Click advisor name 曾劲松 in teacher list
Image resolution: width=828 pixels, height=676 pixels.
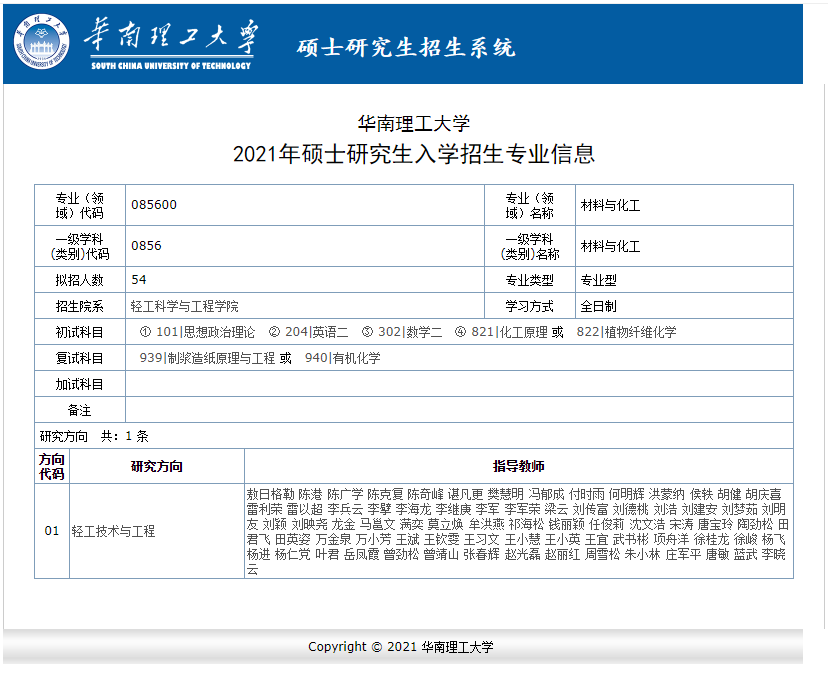(x=401, y=555)
